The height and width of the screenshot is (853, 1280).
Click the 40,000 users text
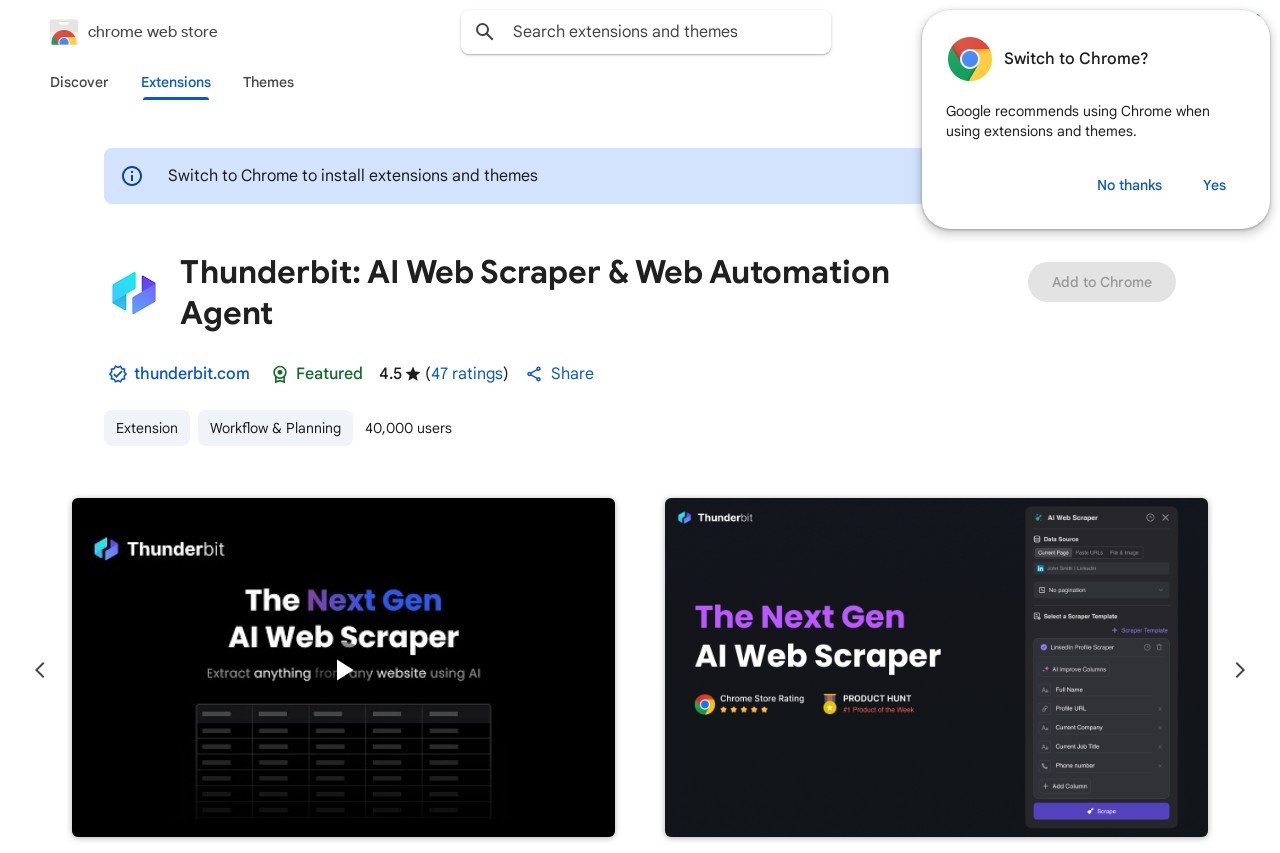pos(408,428)
